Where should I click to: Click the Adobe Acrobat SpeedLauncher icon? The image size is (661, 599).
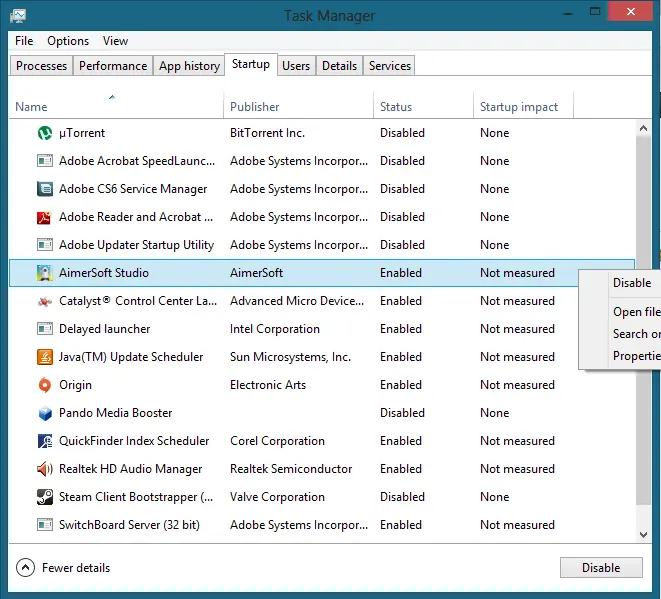click(x=45, y=161)
